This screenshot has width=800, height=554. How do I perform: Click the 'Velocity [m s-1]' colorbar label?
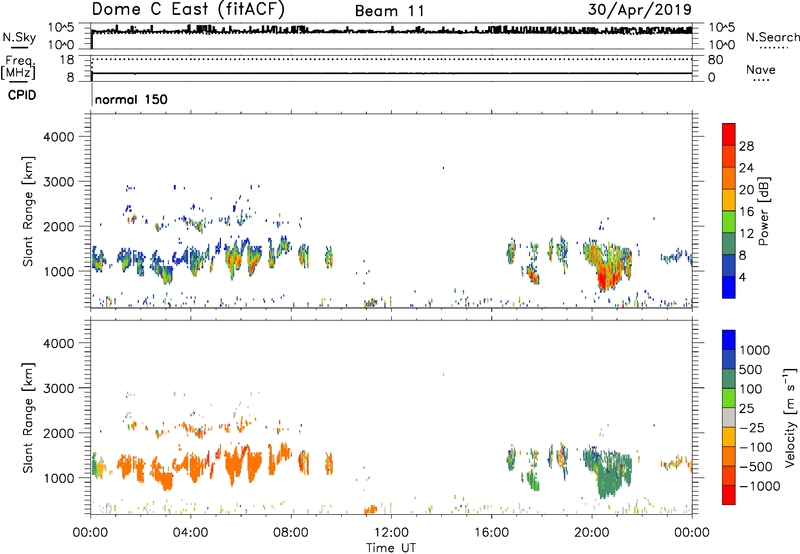pyautogui.click(x=790, y=417)
